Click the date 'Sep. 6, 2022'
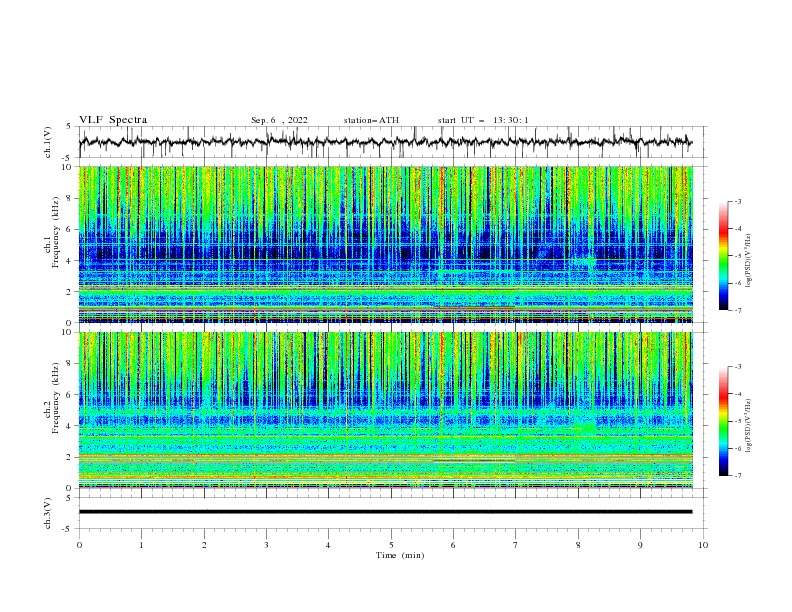The height and width of the screenshot is (612, 792). pyautogui.click(x=279, y=120)
